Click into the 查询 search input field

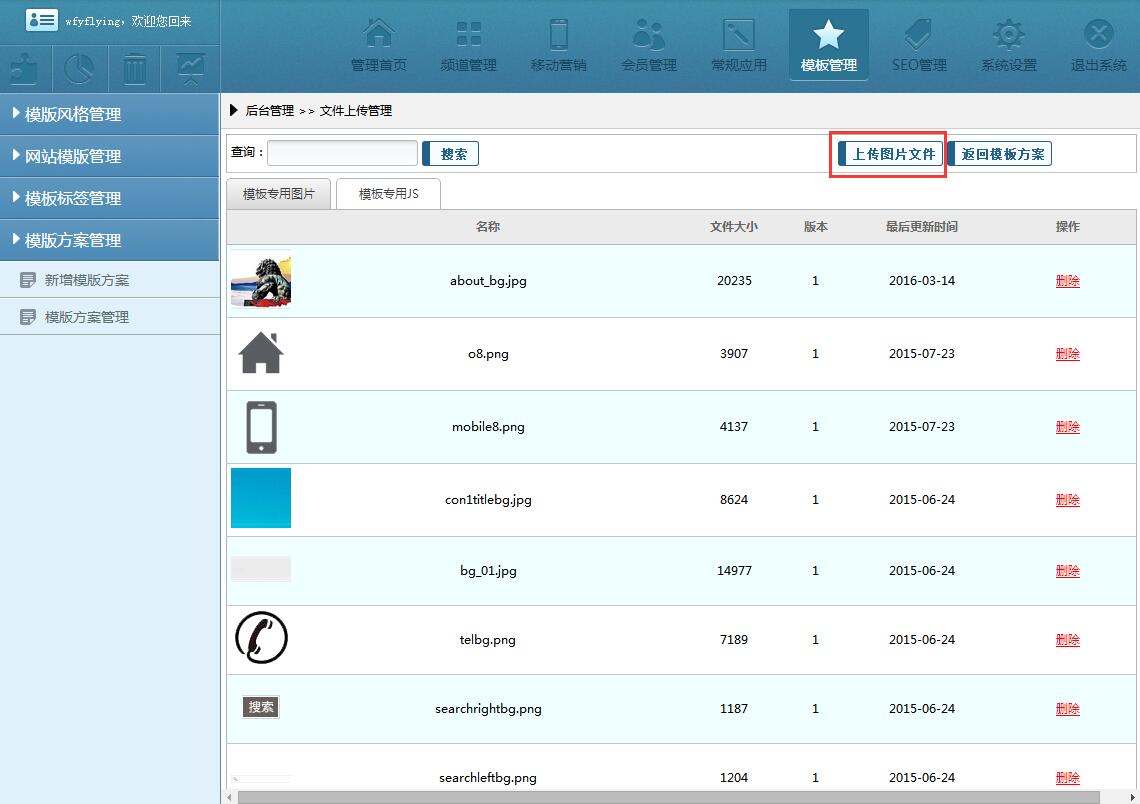pyautogui.click(x=342, y=153)
